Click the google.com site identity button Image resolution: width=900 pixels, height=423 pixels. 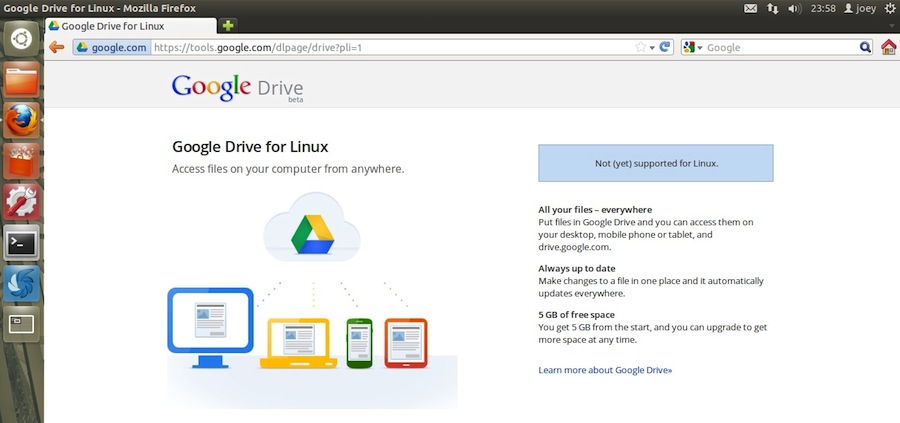112,48
